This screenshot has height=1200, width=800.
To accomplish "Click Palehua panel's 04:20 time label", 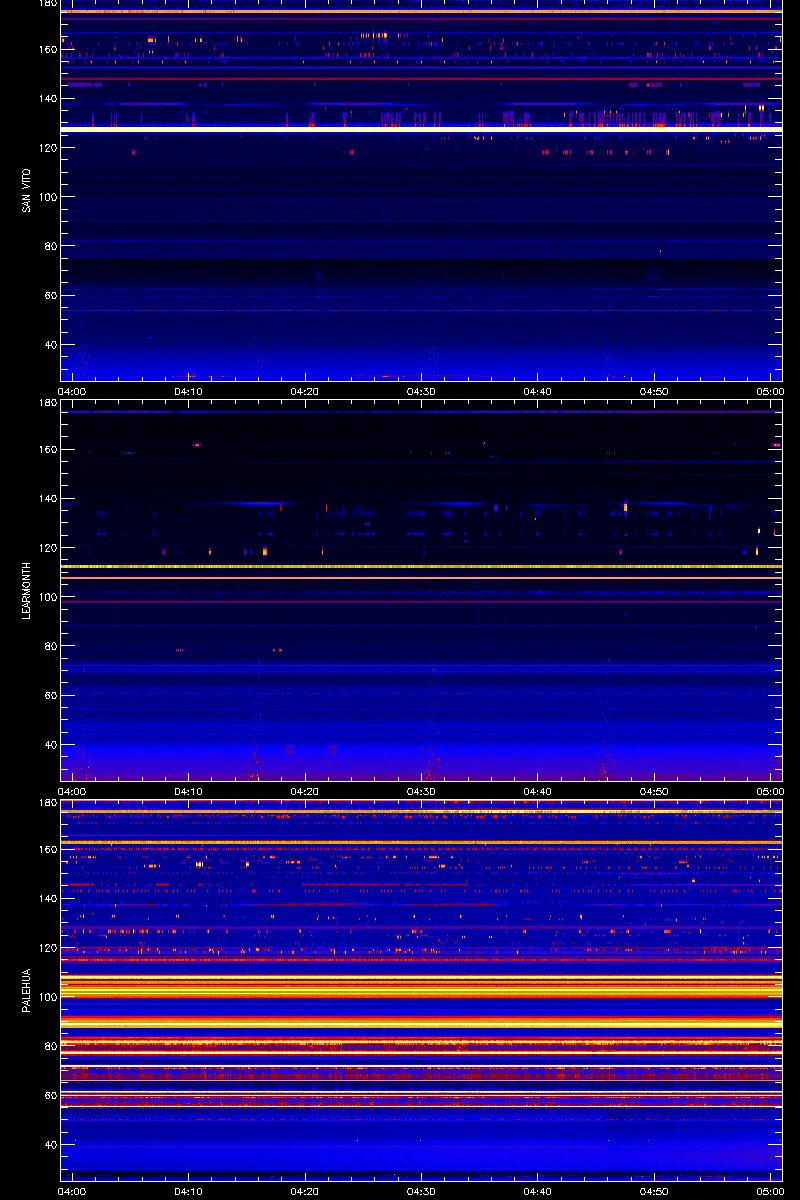I will [305, 1191].
